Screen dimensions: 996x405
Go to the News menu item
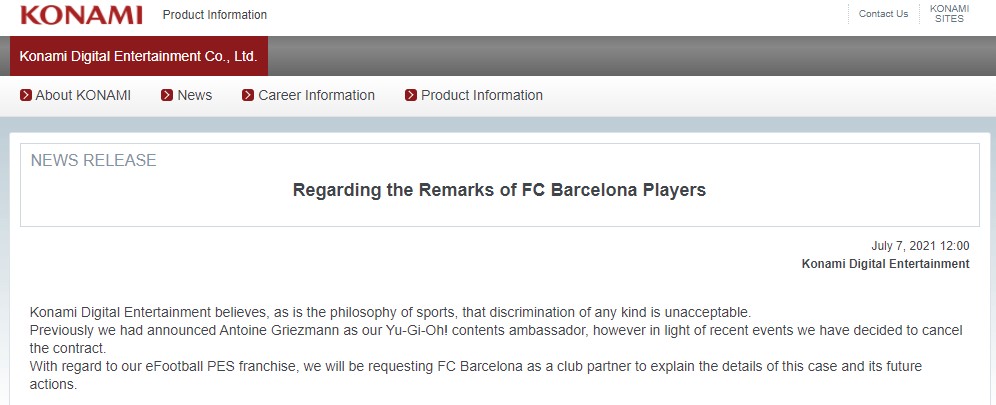[x=194, y=95]
